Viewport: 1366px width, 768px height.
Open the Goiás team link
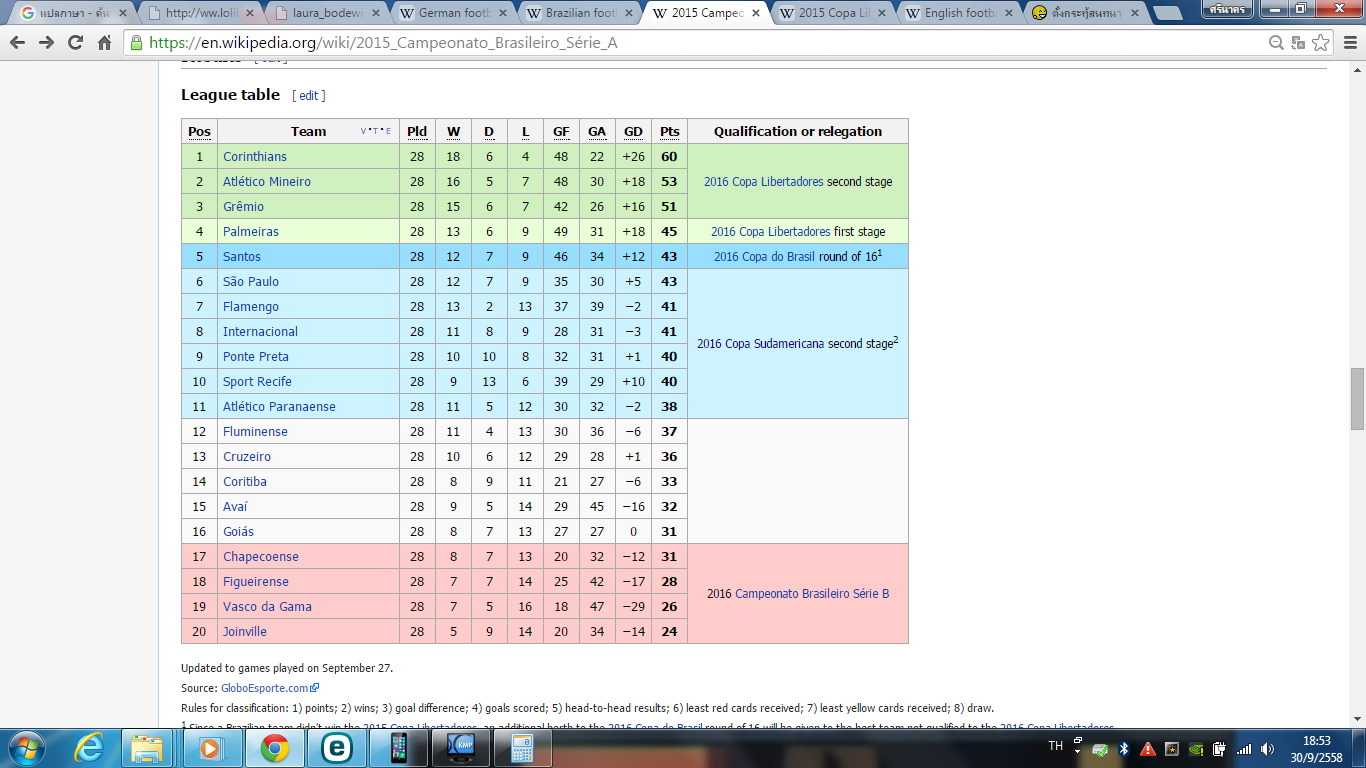point(239,531)
